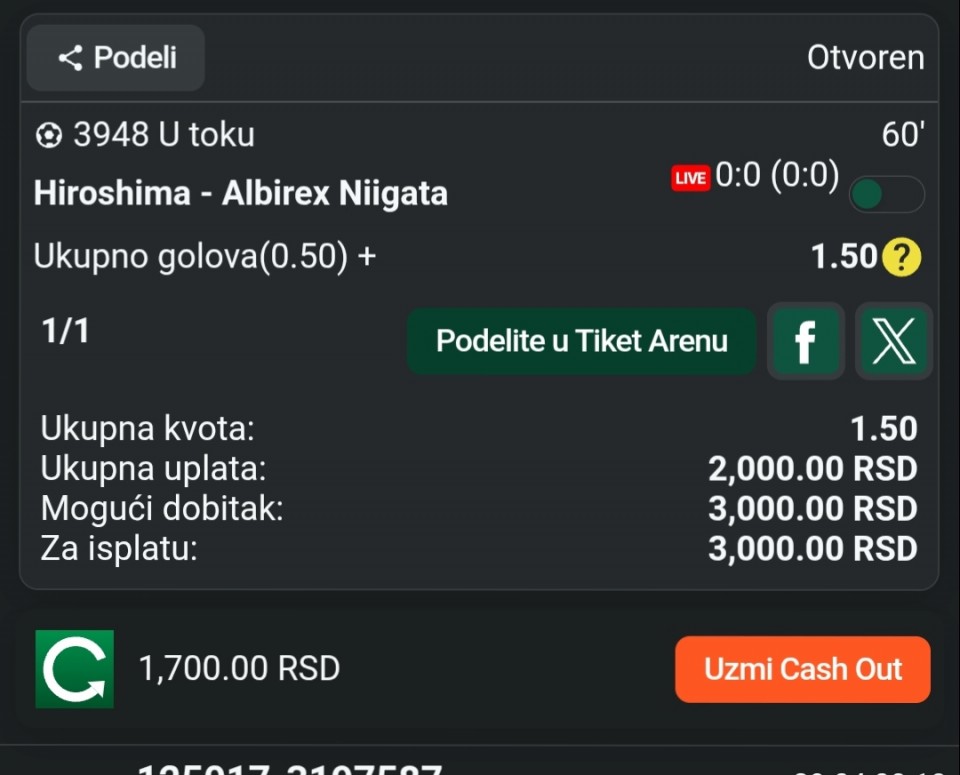
Task: Share the ticket on X
Action: click(x=893, y=341)
